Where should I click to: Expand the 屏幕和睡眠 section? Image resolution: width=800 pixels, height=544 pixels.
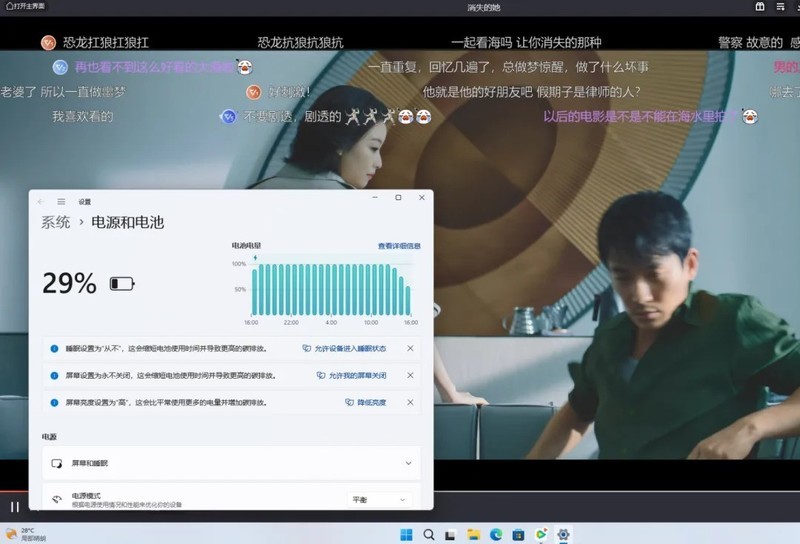231,463
